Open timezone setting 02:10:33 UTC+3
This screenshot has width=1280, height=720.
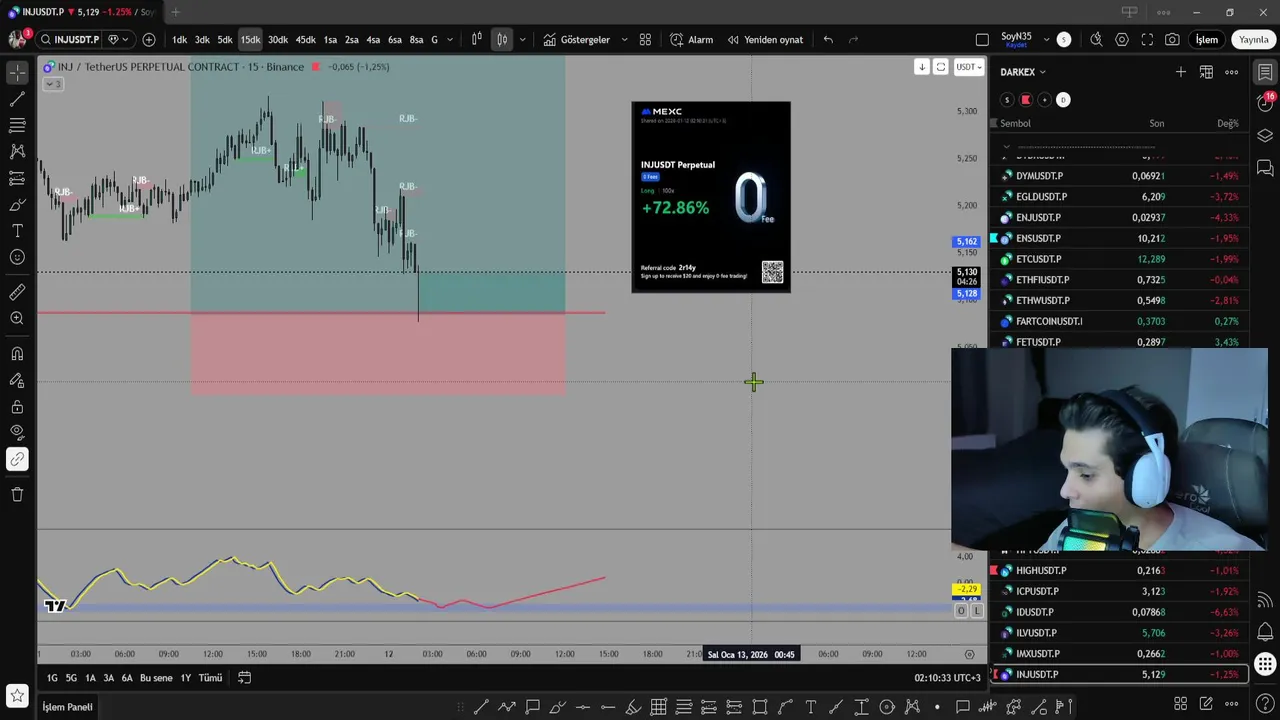pyautogui.click(x=947, y=678)
